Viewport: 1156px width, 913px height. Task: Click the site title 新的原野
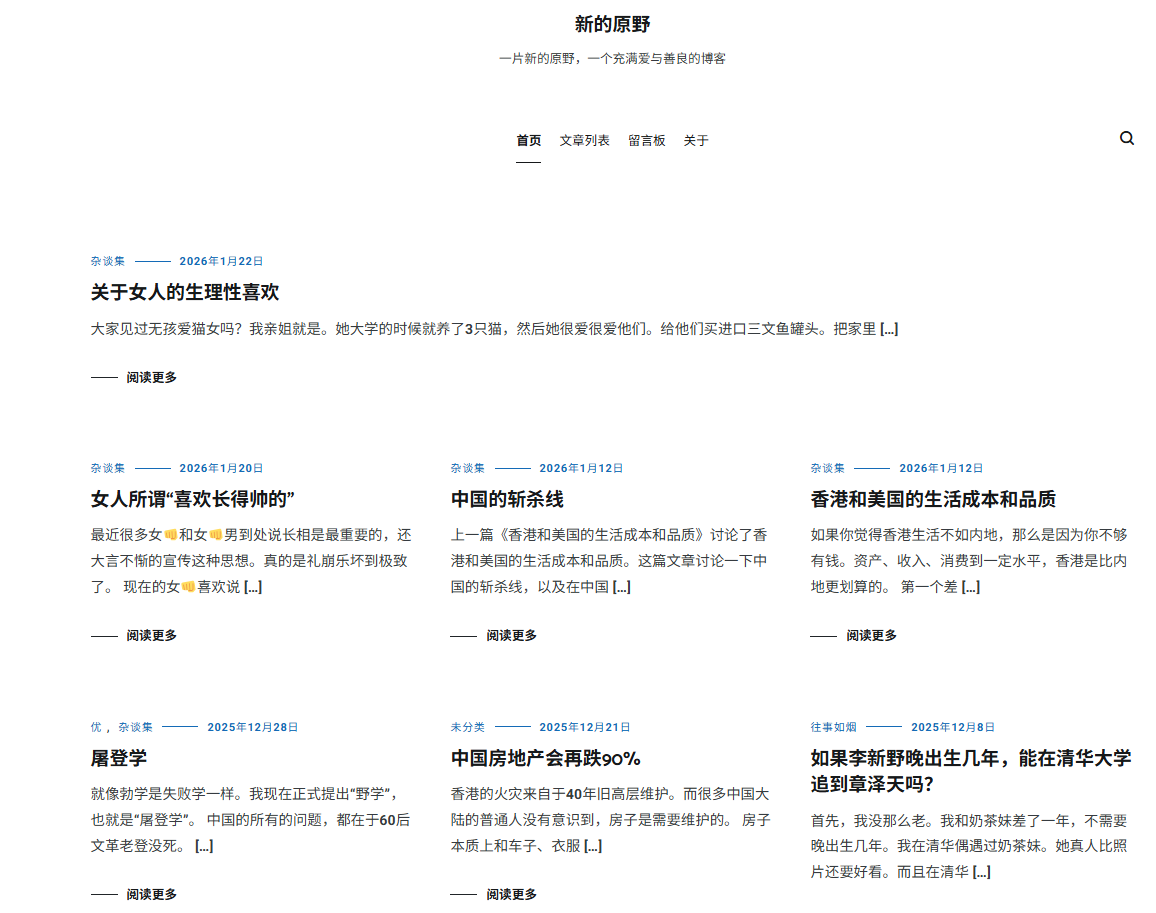tap(612, 24)
